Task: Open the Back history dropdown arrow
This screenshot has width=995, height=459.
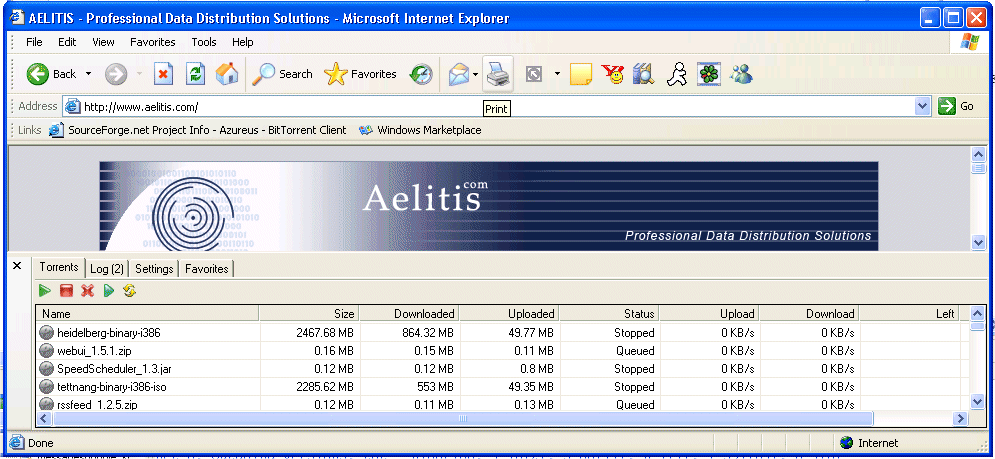Action: tap(88, 74)
